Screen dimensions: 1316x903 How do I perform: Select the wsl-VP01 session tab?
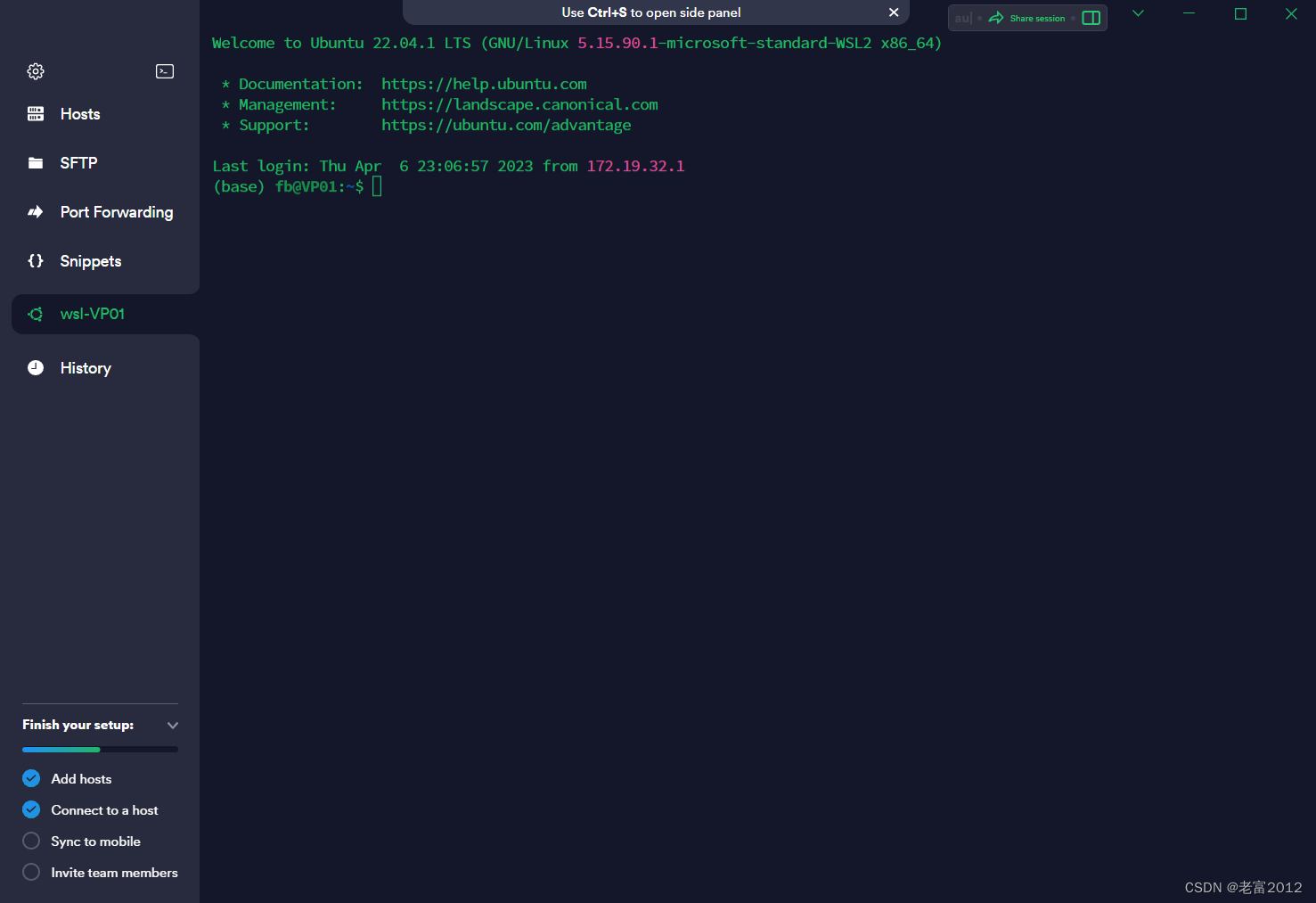pos(105,314)
